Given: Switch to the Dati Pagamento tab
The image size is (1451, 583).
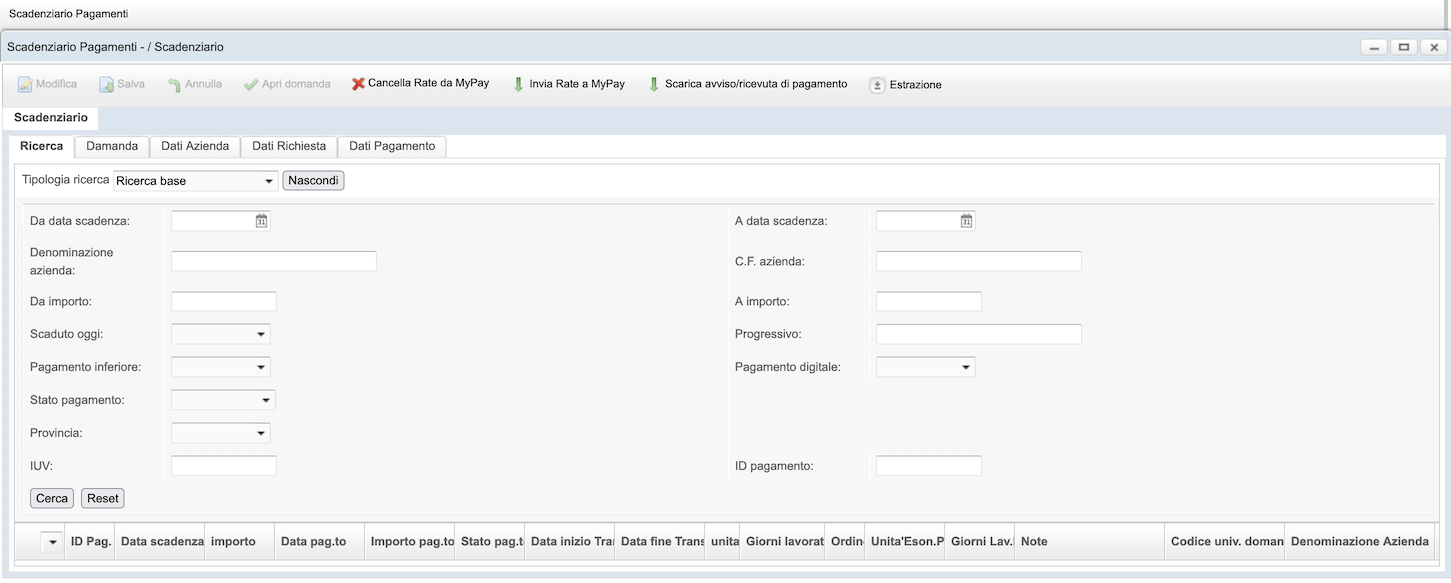Looking at the screenshot, I should [x=392, y=146].
